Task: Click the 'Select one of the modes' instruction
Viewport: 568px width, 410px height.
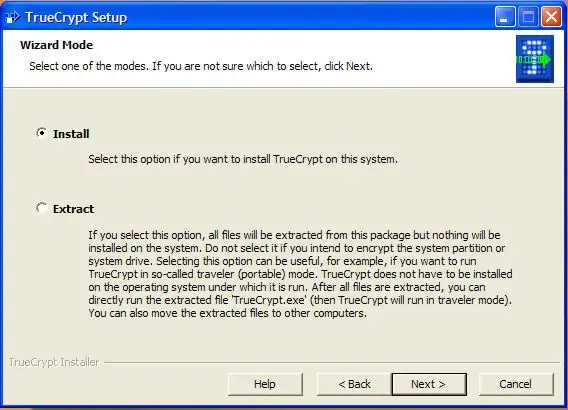Action: tap(201, 66)
